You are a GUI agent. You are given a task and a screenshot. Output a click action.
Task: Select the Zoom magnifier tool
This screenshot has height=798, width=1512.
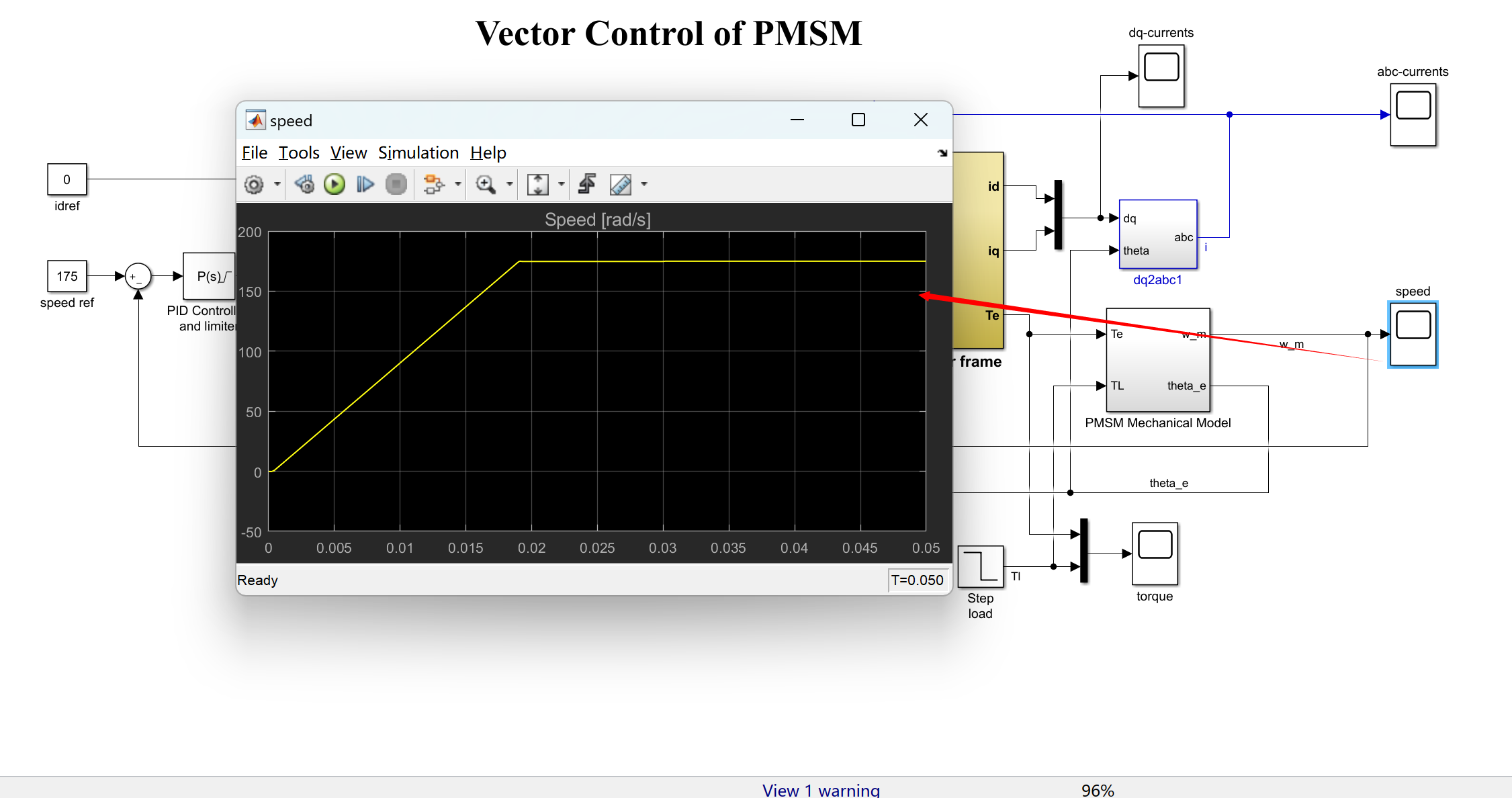point(485,185)
